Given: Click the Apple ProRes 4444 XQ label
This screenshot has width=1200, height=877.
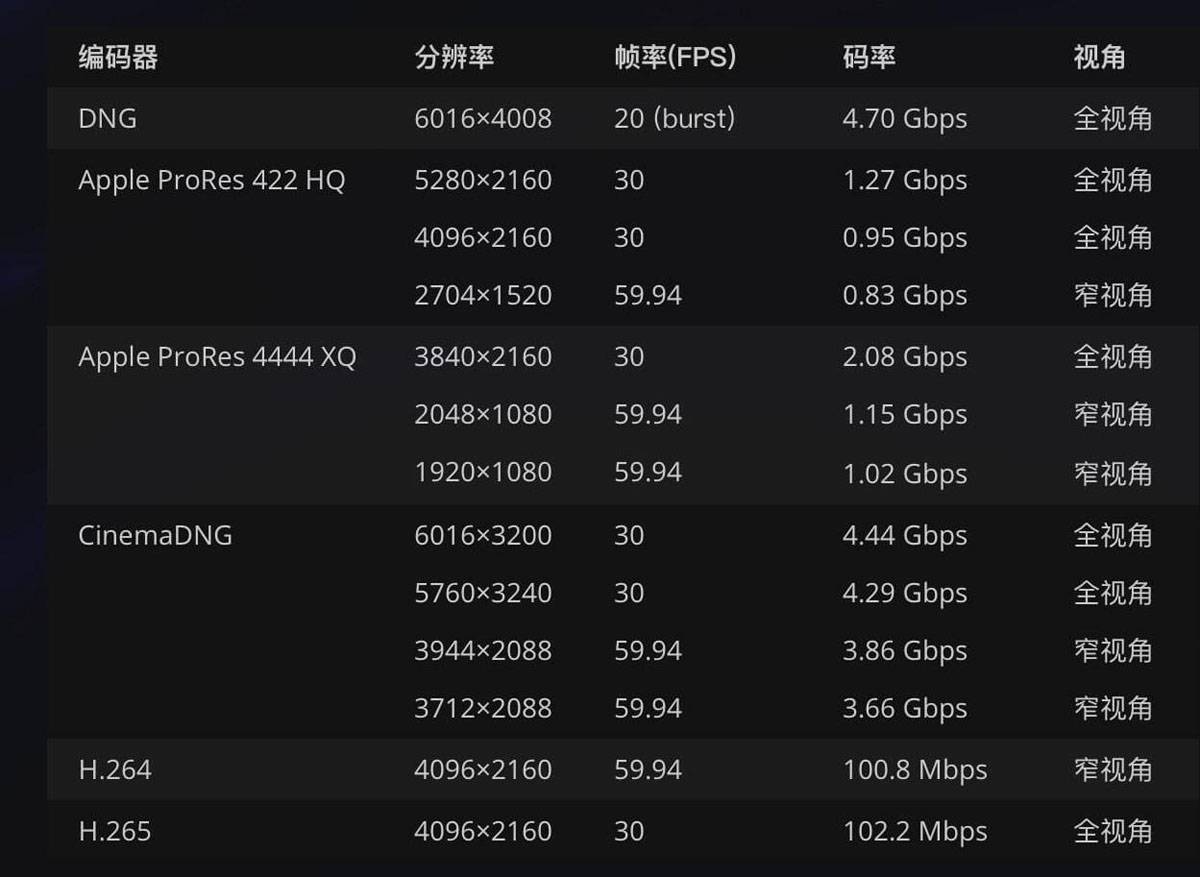Looking at the screenshot, I should click(x=217, y=358).
